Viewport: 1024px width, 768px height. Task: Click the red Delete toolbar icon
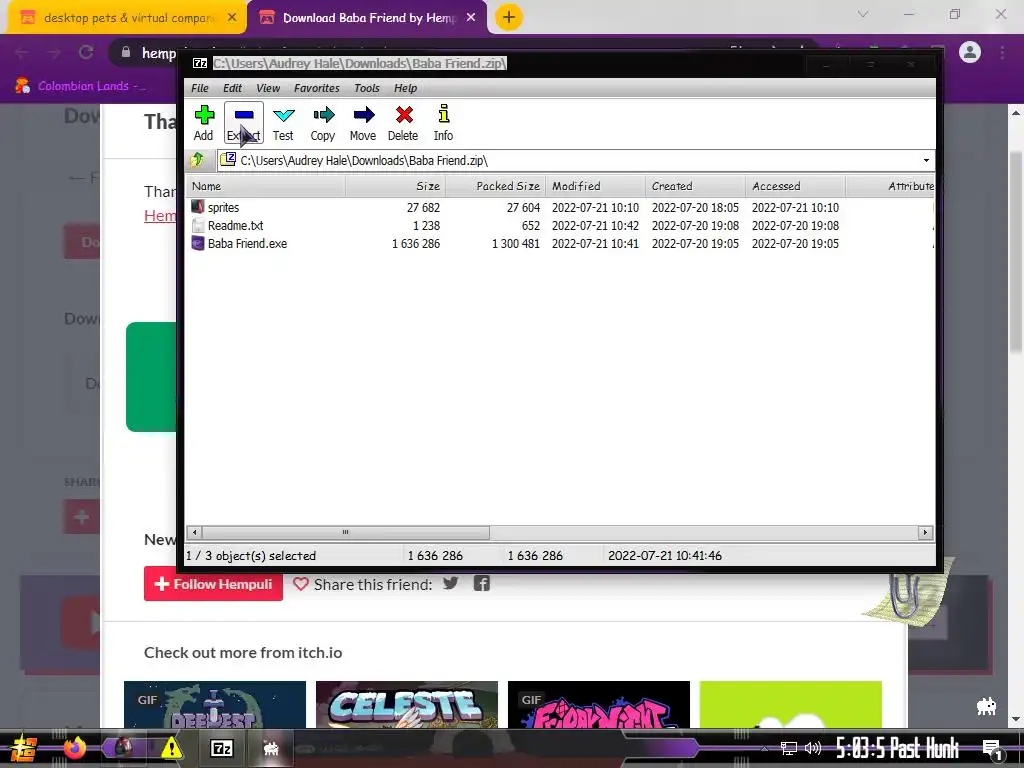point(403,123)
